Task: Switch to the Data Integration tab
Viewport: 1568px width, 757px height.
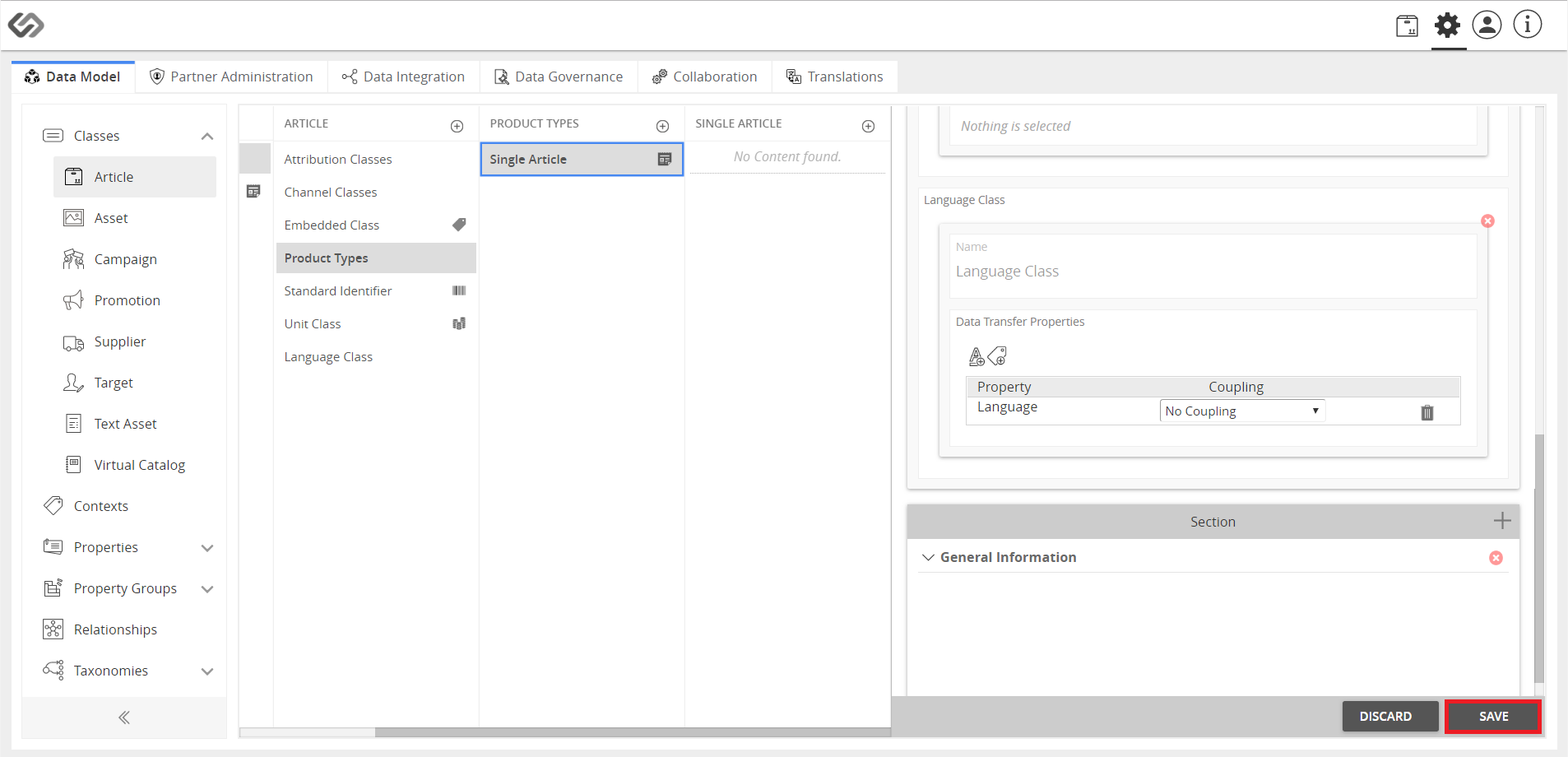Action: point(403,77)
